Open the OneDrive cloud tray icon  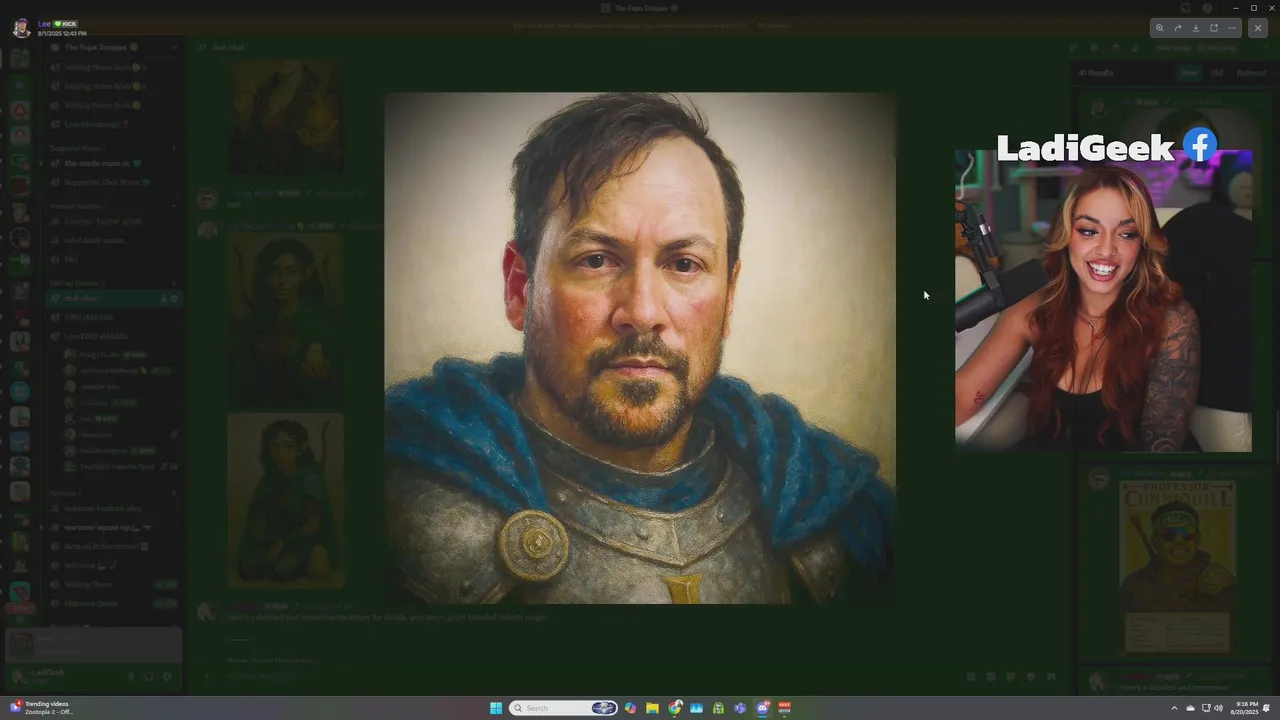click(x=1191, y=708)
